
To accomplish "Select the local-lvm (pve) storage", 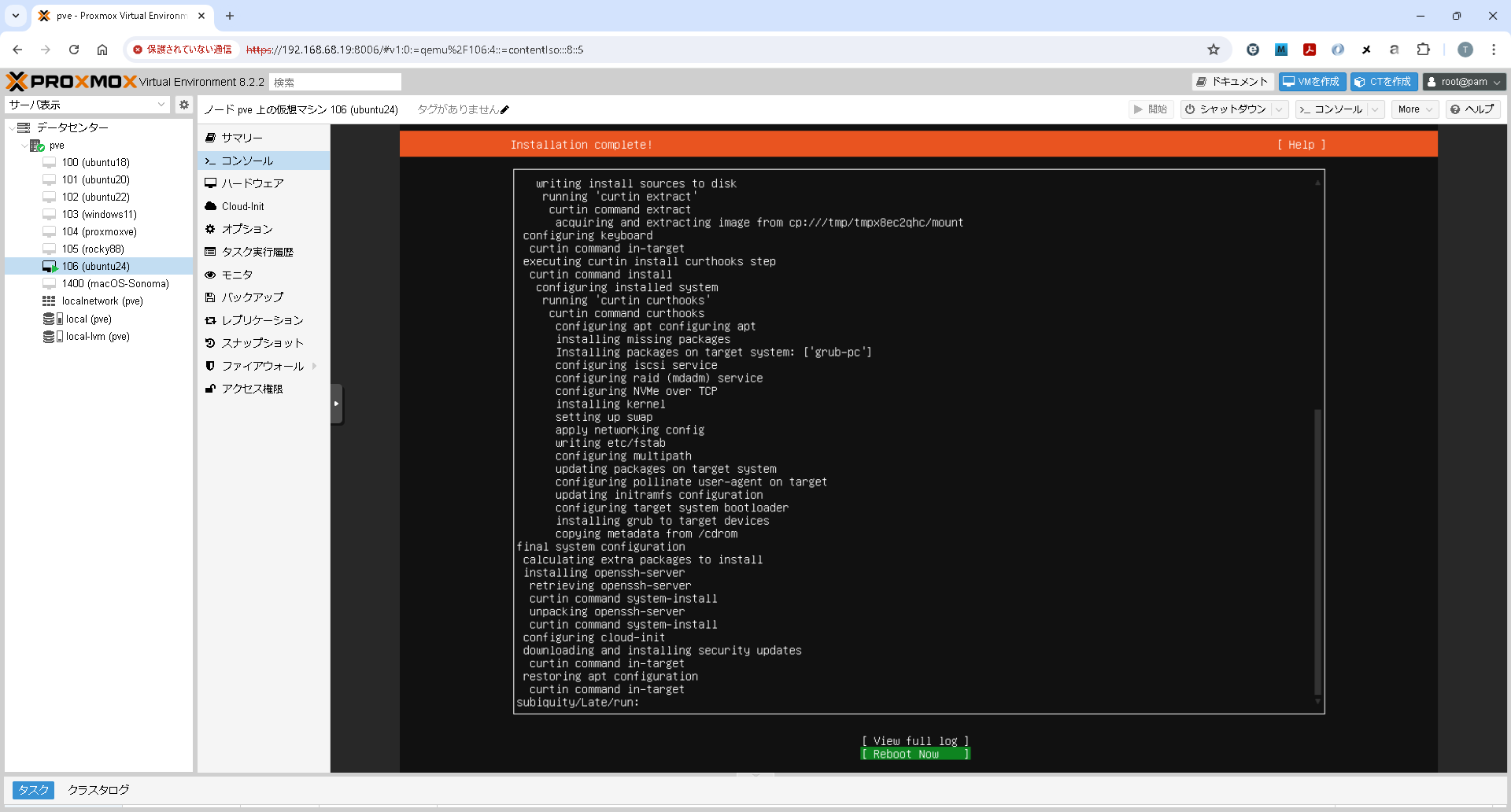I will coord(98,336).
